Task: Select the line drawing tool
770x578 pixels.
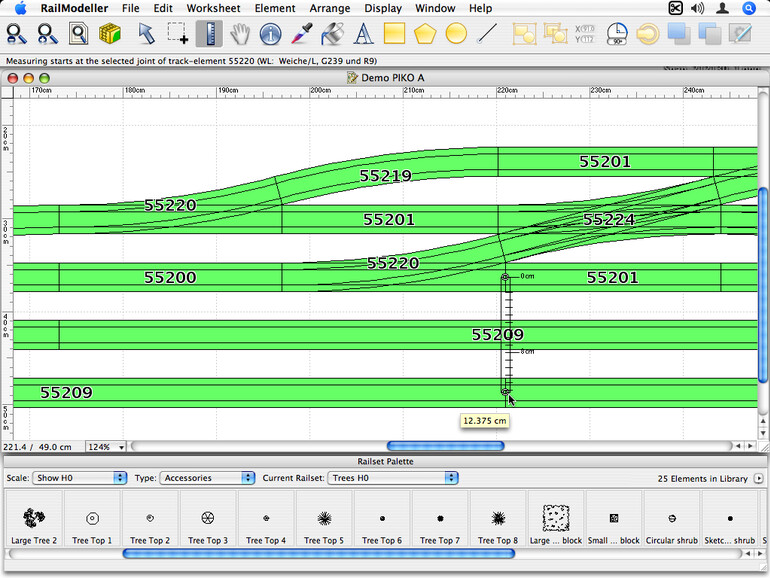Action: pos(487,34)
